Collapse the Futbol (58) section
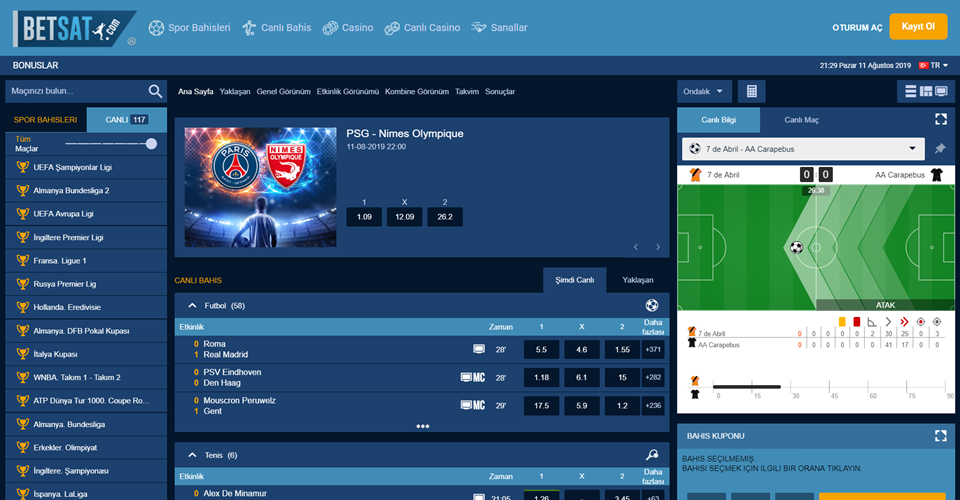The height and width of the screenshot is (500, 960). click(x=192, y=305)
